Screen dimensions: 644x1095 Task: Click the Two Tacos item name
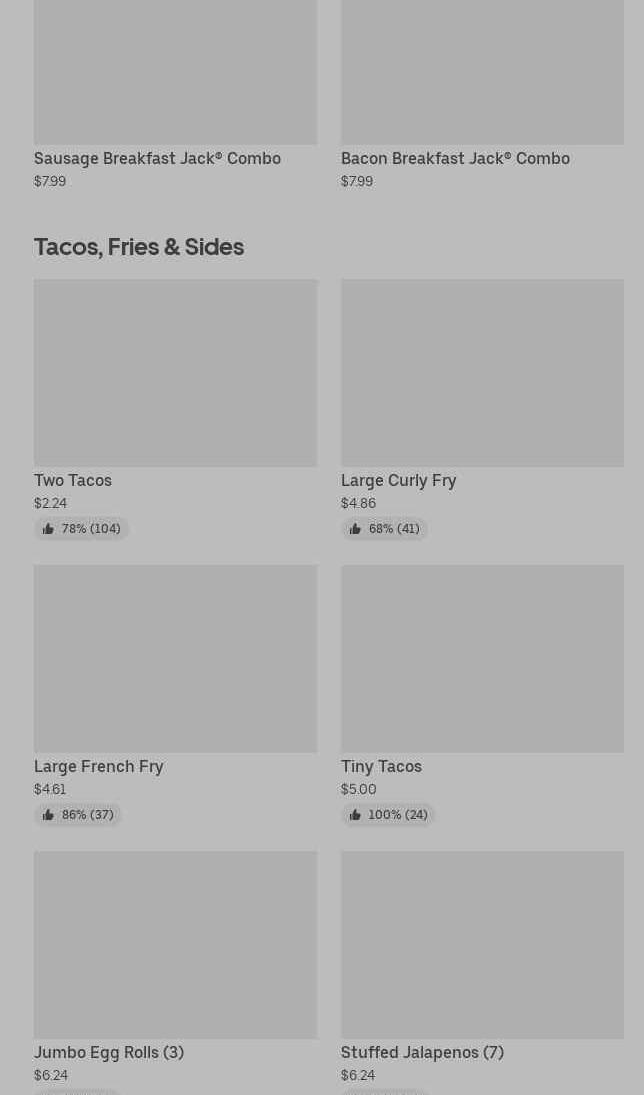coord(73,480)
